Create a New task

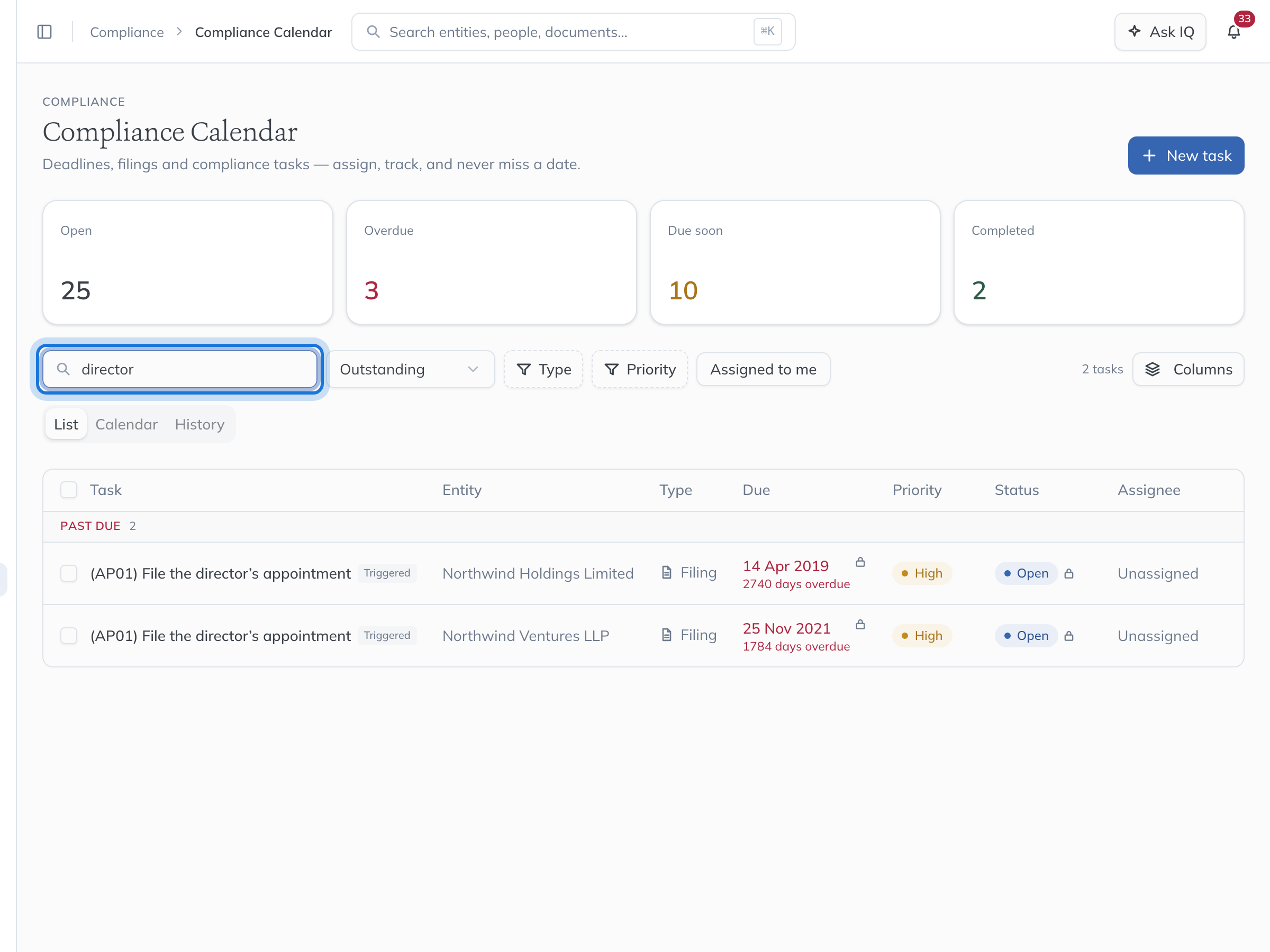click(1186, 155)
